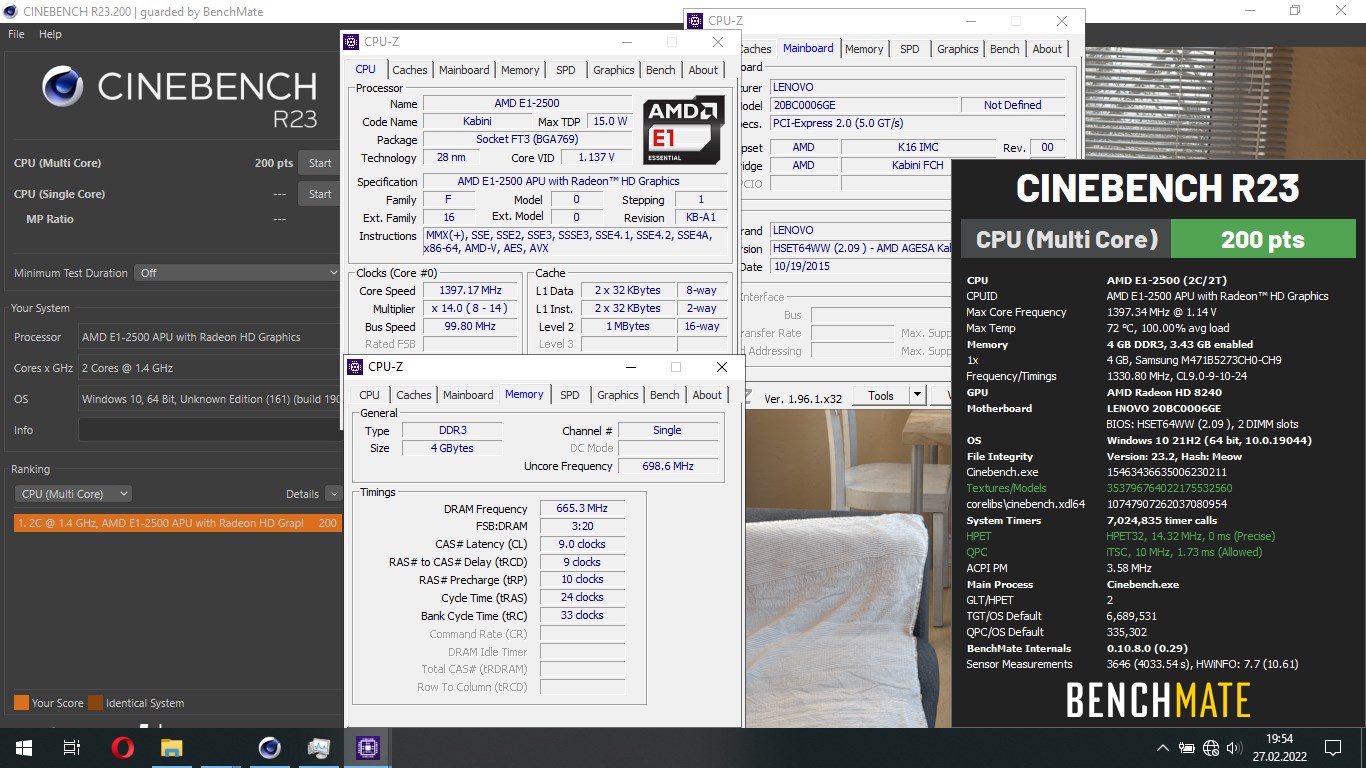
Task: Click title bar icon of CPU-Z Mainboard window
Action: click(695, 20)
